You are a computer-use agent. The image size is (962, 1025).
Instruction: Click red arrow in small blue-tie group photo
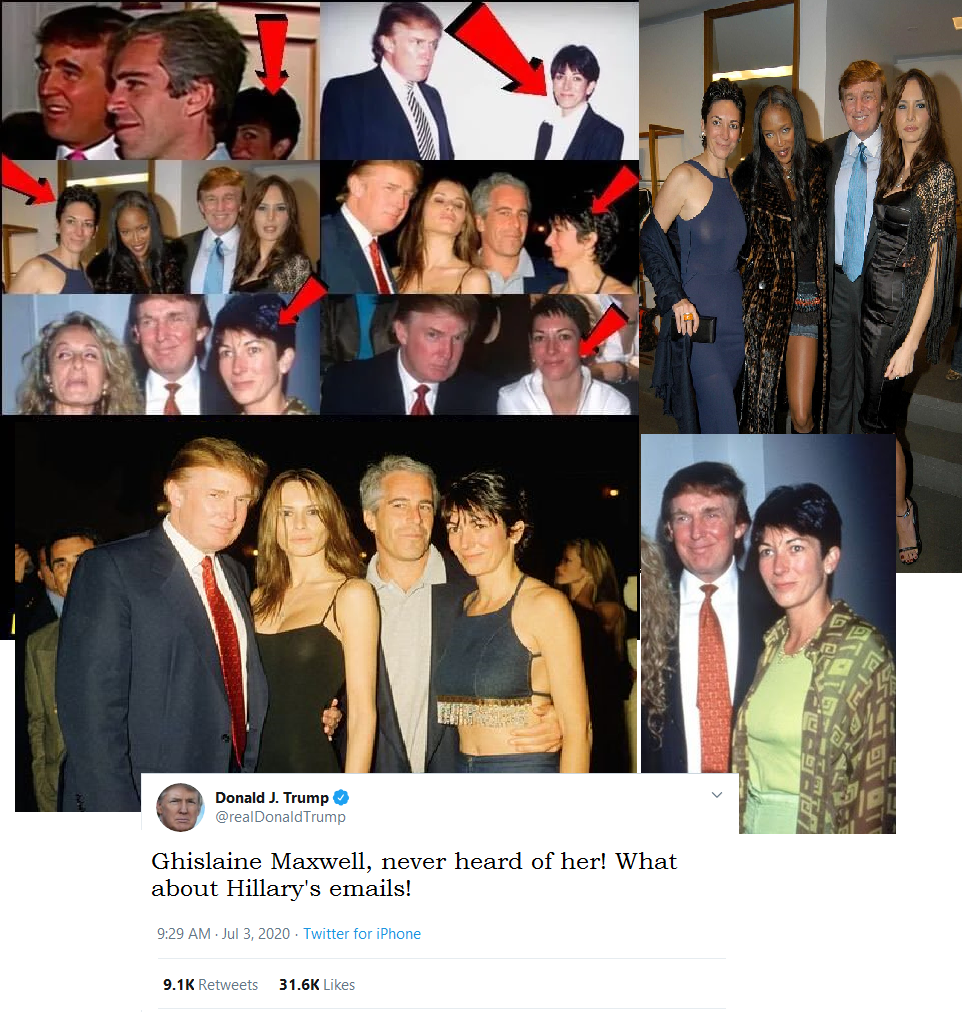(29, 180)
